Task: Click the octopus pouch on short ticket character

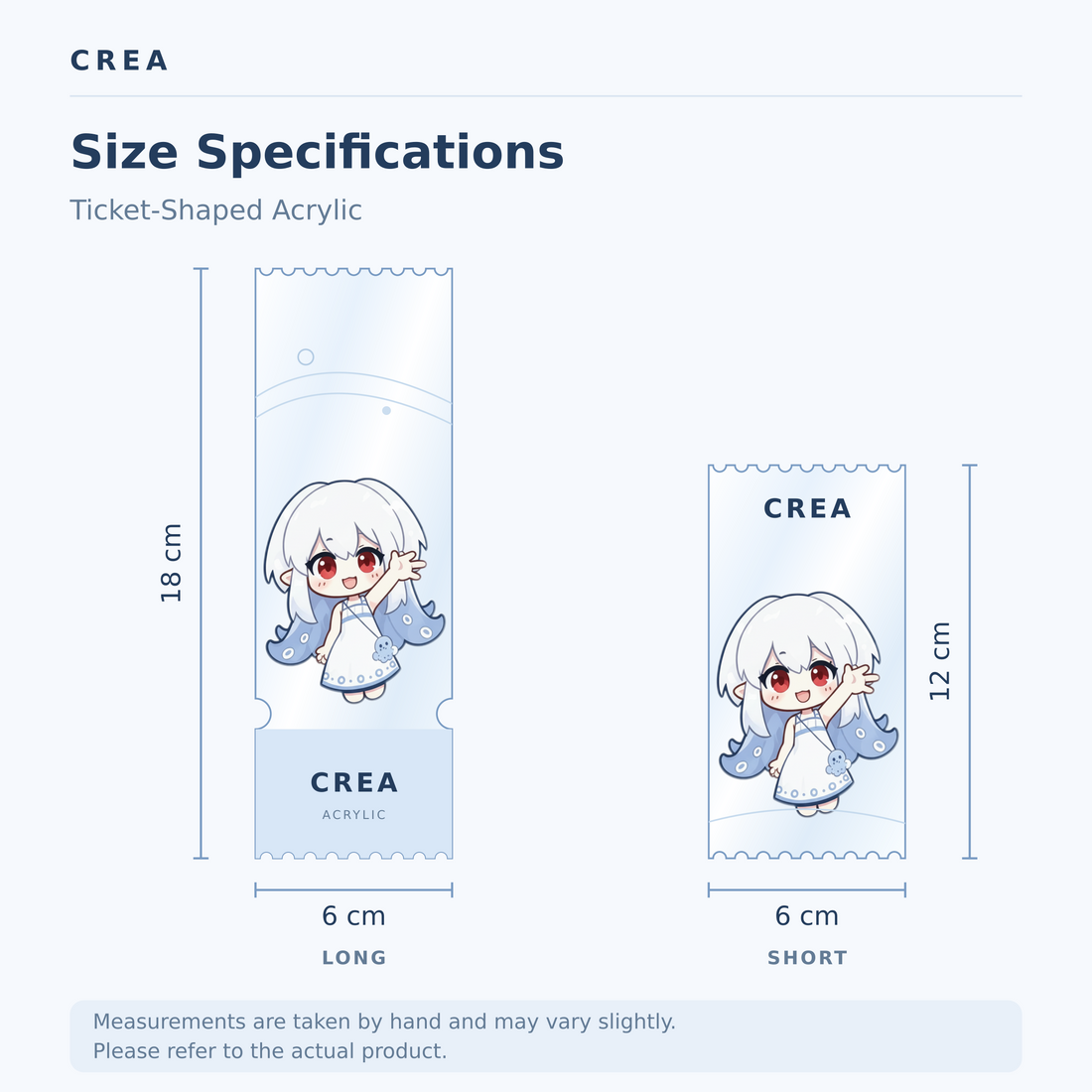Action: 837,763
